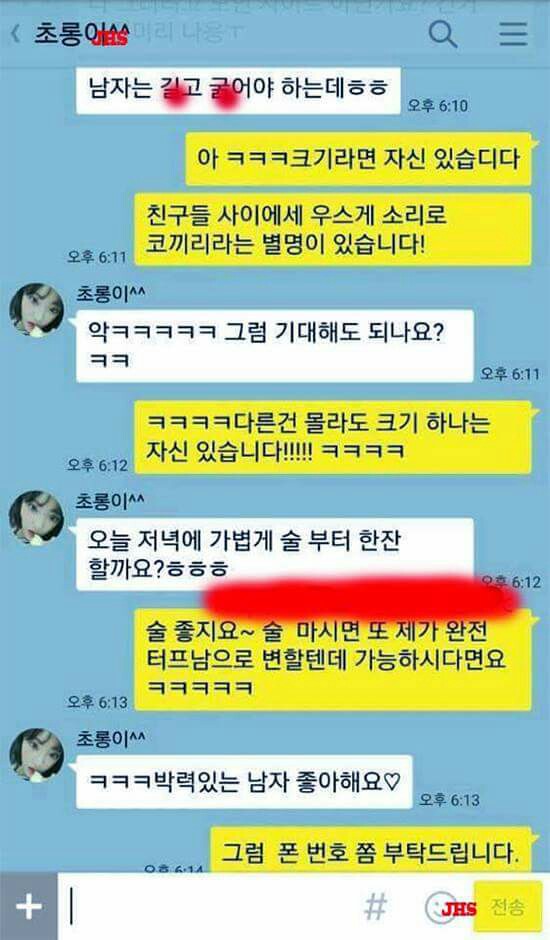
Task: Open chat search with magnifier icon
Action: [x=443, y=34]
